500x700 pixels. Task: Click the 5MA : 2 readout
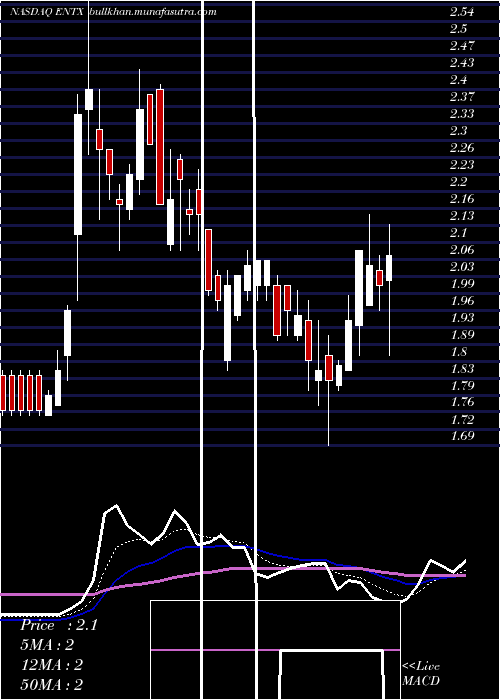click(x=47, y=645)
